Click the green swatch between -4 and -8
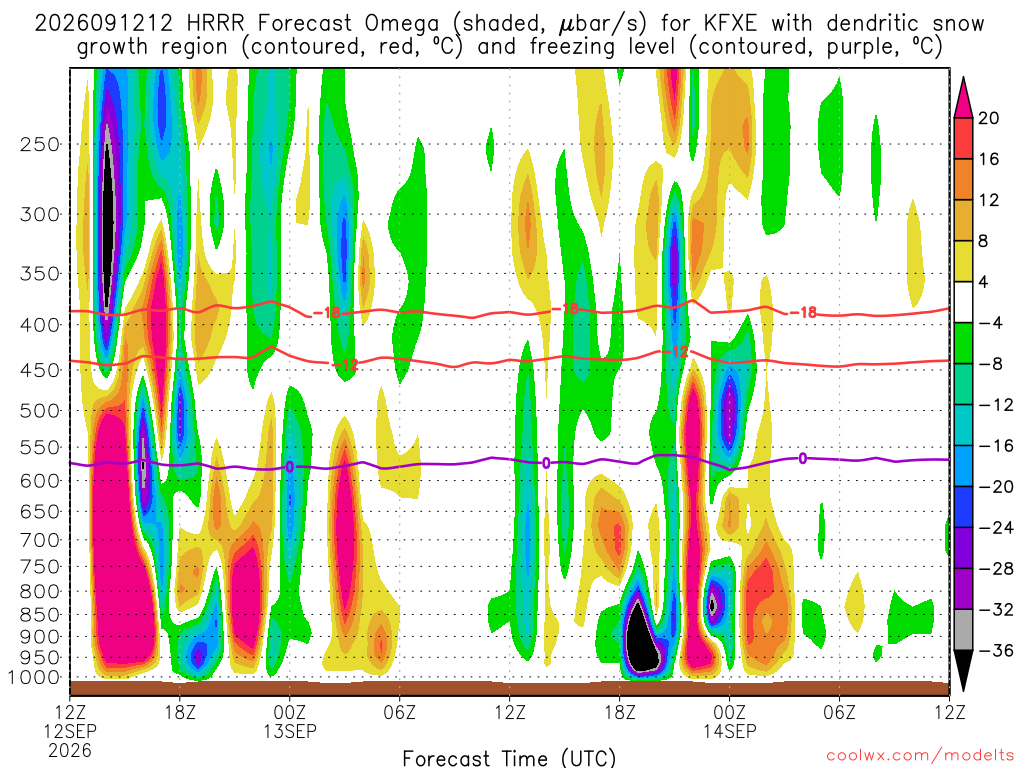Screen dimensions: 1024x768 963,344
